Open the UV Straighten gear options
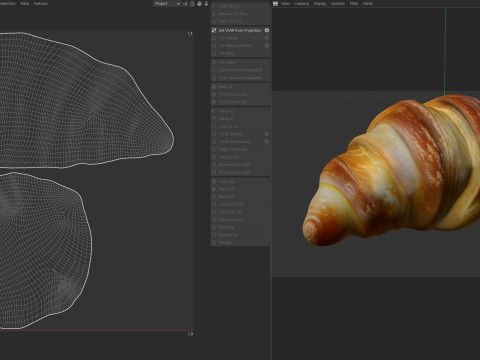 267,134
